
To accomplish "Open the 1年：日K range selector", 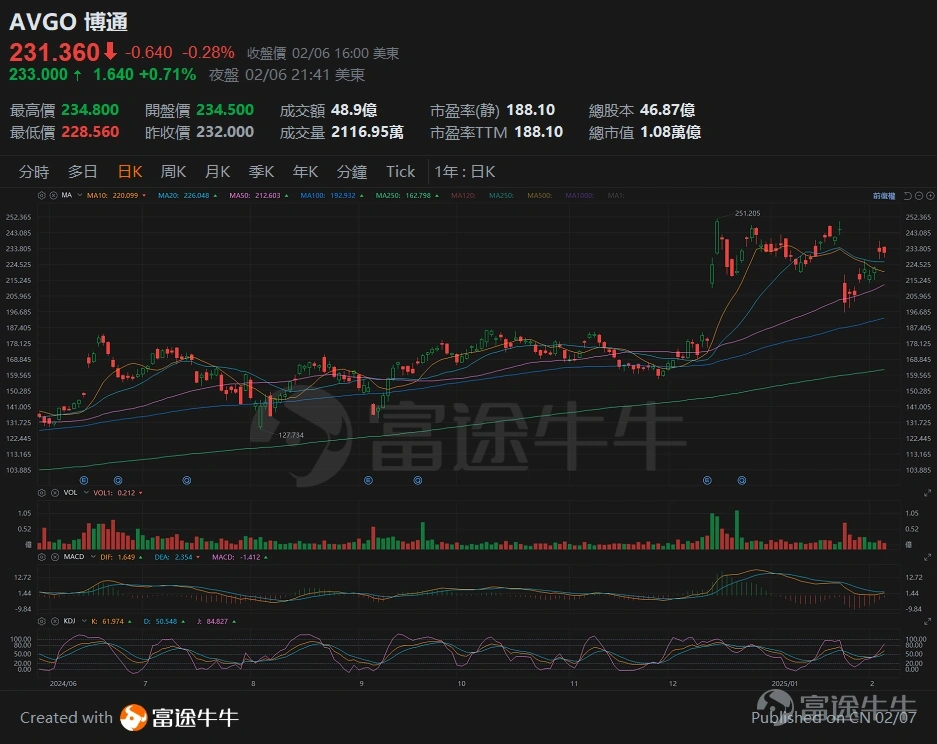I will click(464, 172).
